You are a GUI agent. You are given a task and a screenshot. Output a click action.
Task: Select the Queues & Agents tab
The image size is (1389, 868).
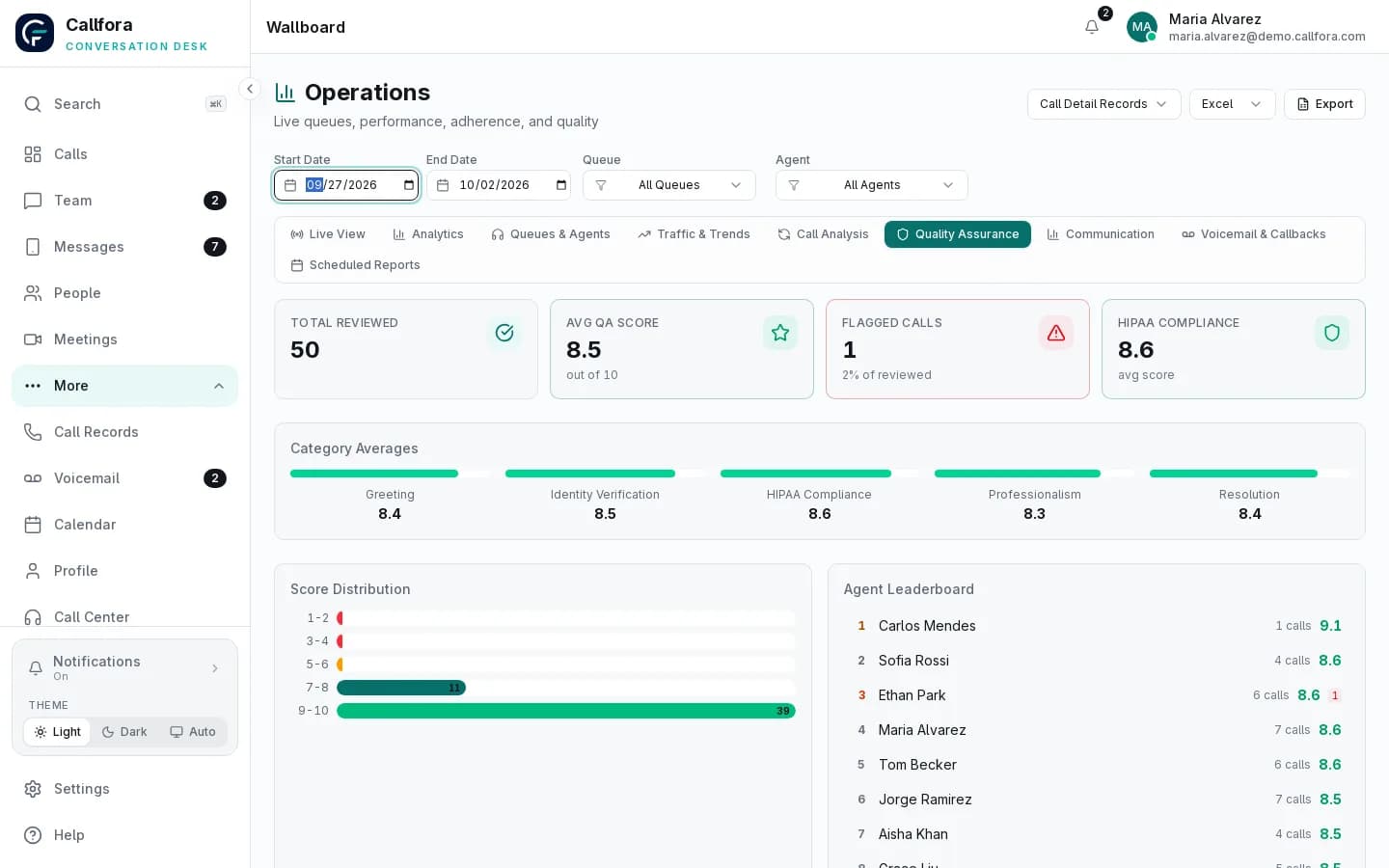coord(551,234)
